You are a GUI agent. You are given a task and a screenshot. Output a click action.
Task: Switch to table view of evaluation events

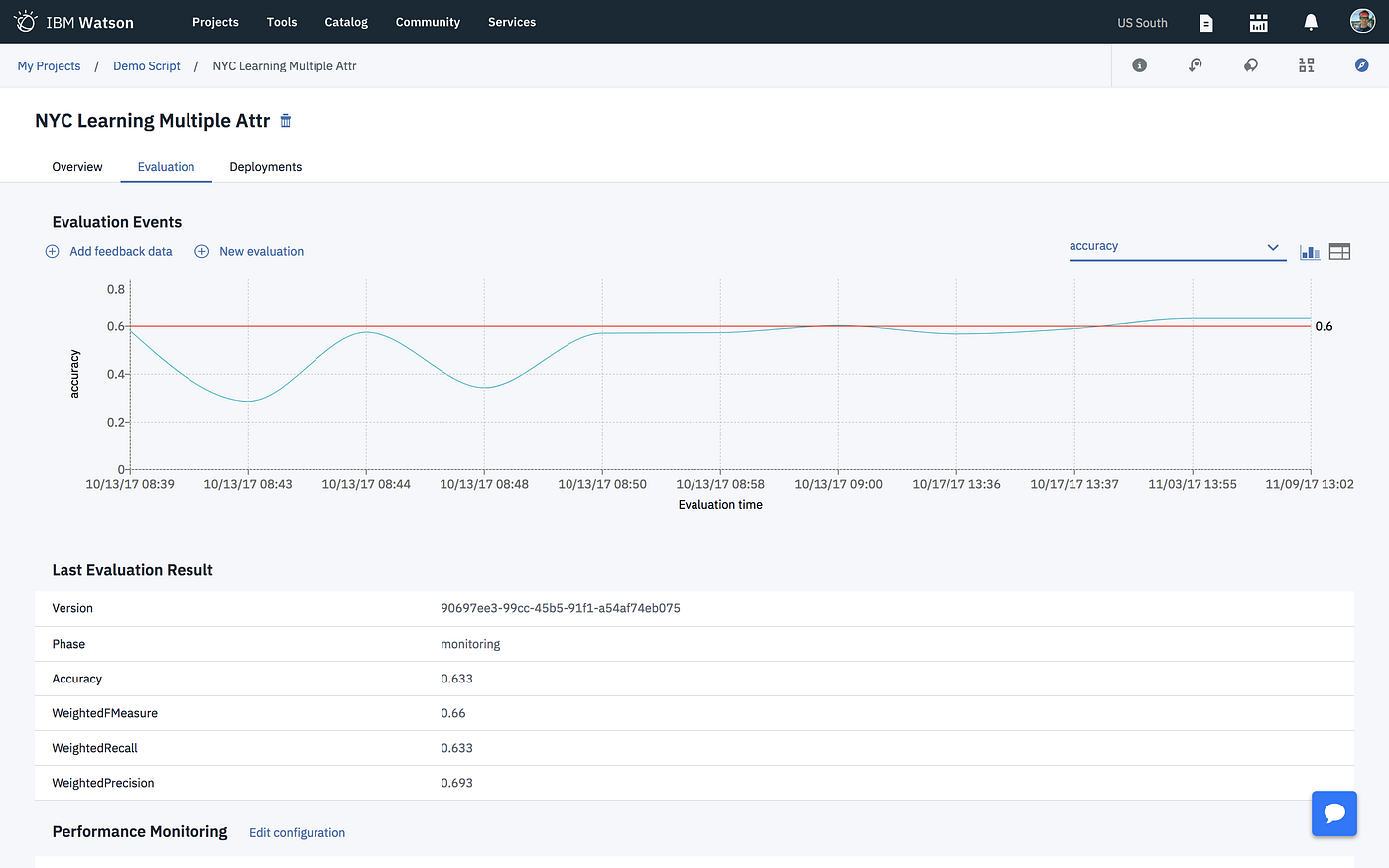(x=1338, y=251)
